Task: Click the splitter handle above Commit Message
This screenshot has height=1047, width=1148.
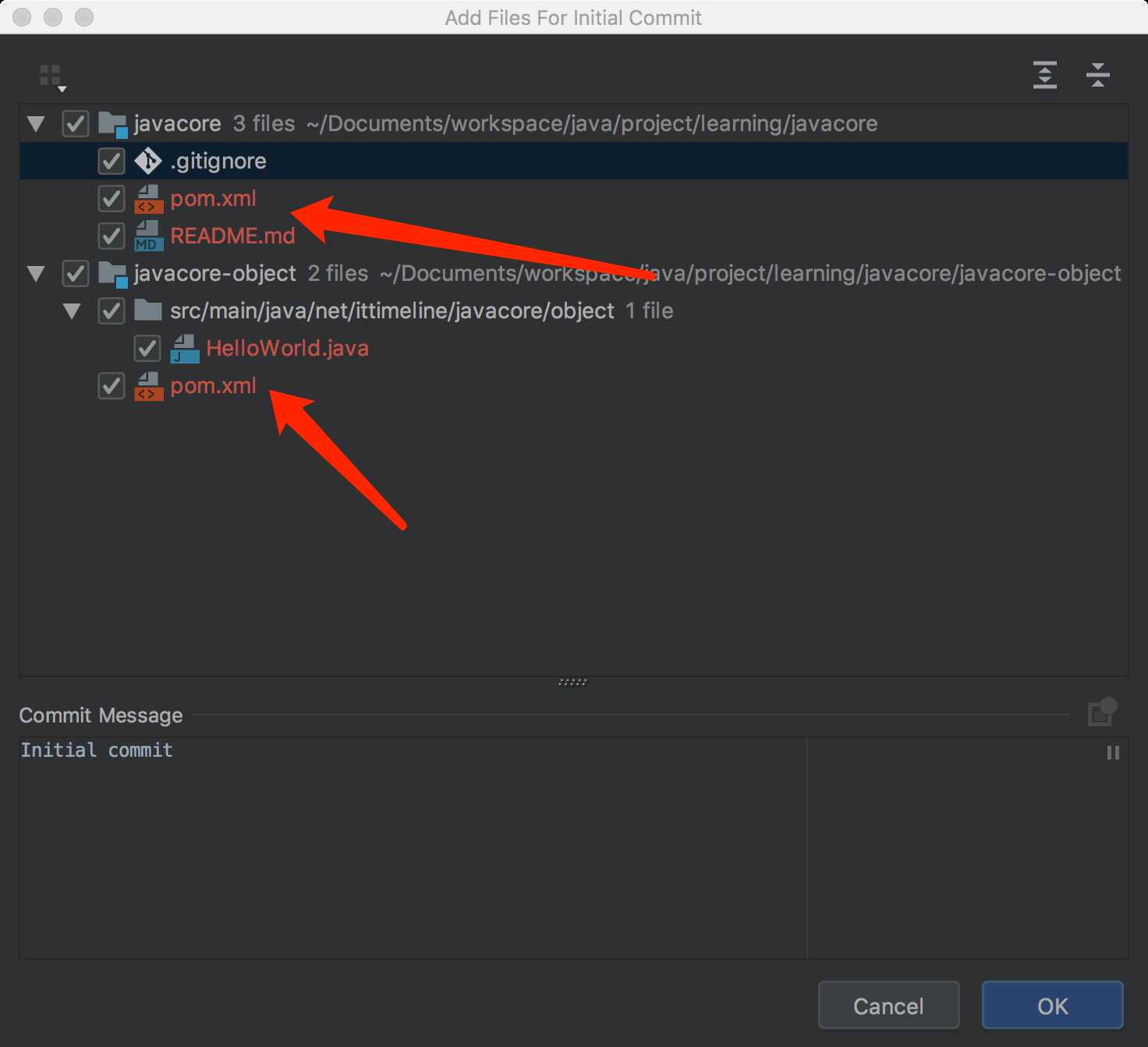Action: [572, 682]
